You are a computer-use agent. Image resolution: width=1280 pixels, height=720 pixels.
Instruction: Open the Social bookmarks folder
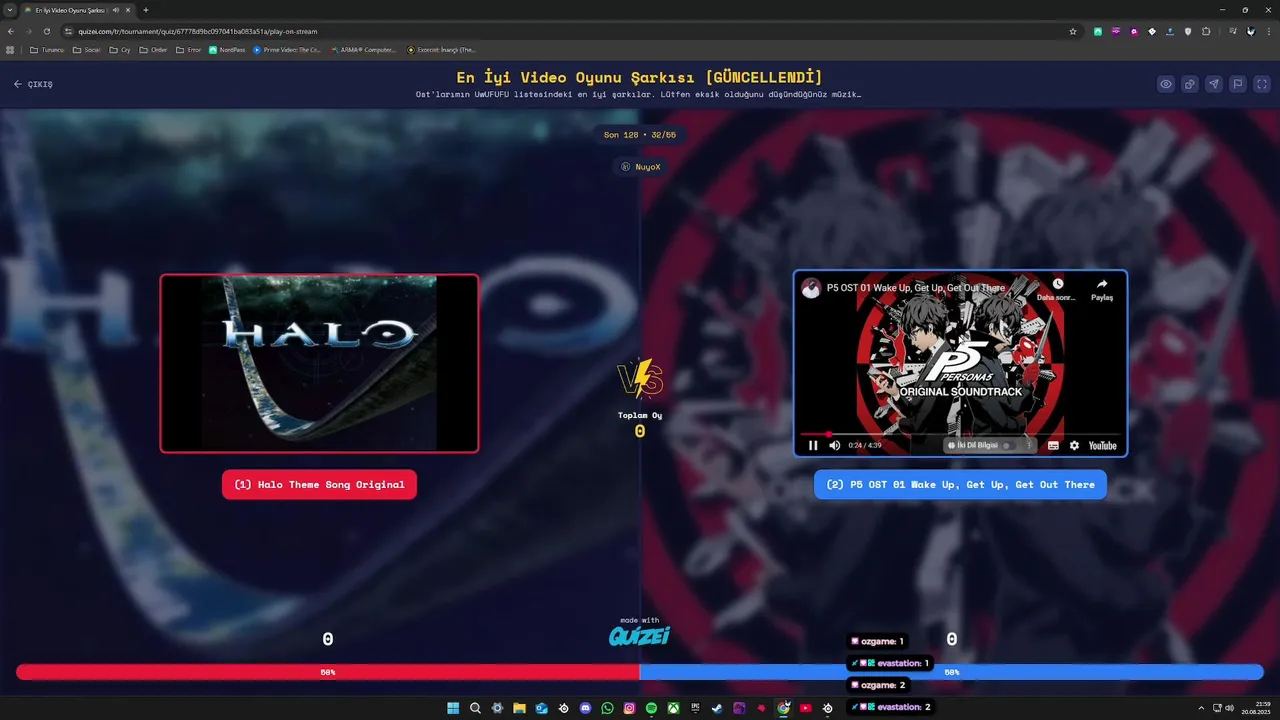click(x=87, y=49)
